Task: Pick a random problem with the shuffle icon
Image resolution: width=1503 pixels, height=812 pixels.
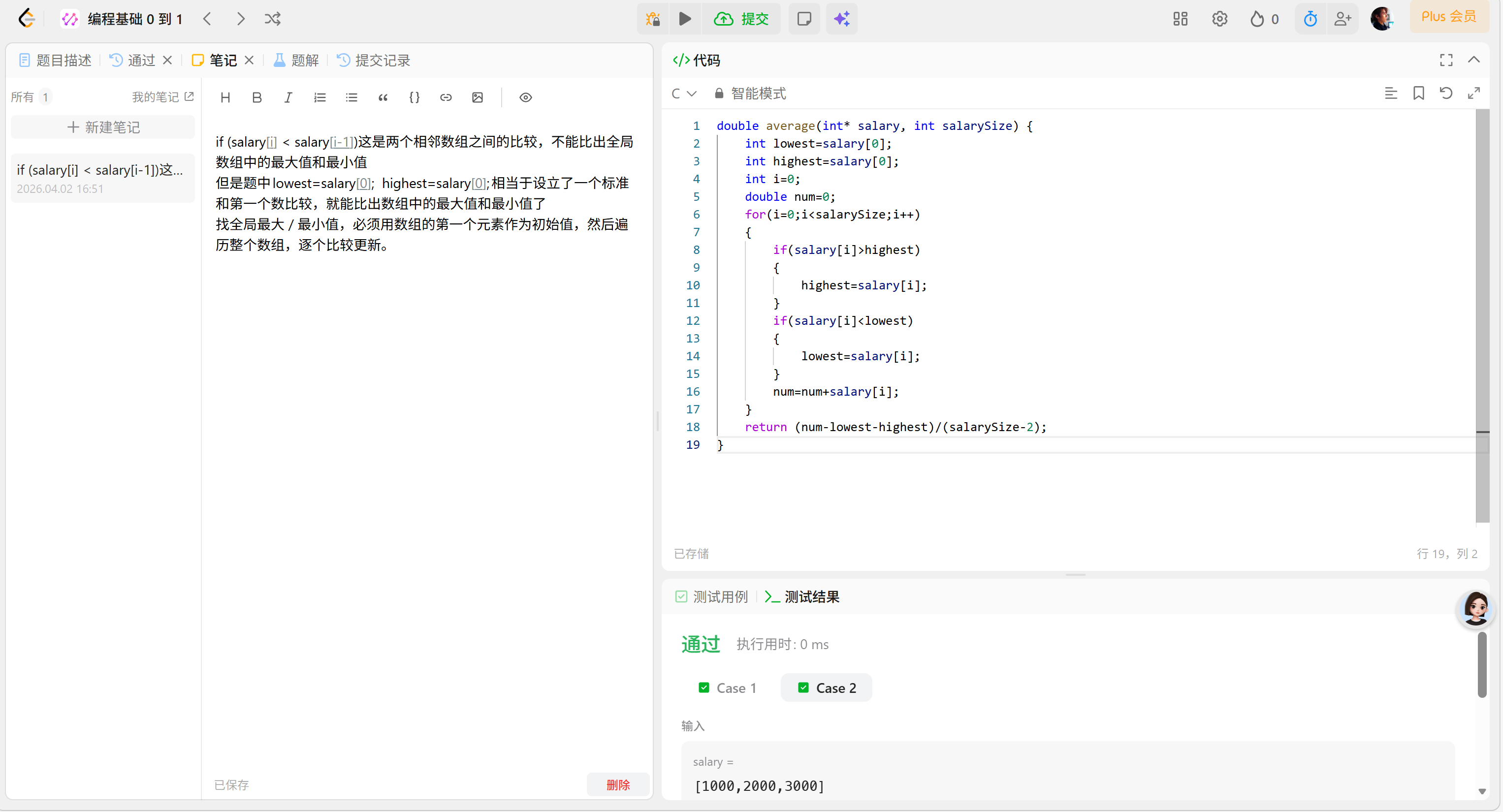Action: (272, 19)
